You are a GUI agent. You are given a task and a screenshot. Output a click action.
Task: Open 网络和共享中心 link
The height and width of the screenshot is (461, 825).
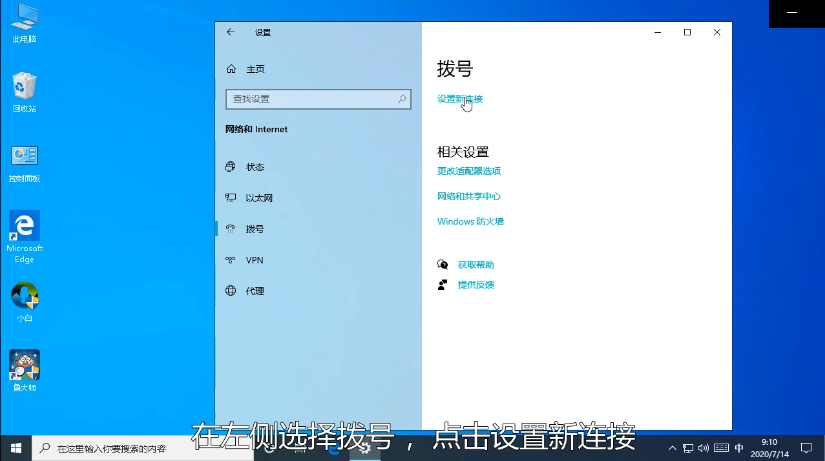pyautogui.click(x=469, y=197)
